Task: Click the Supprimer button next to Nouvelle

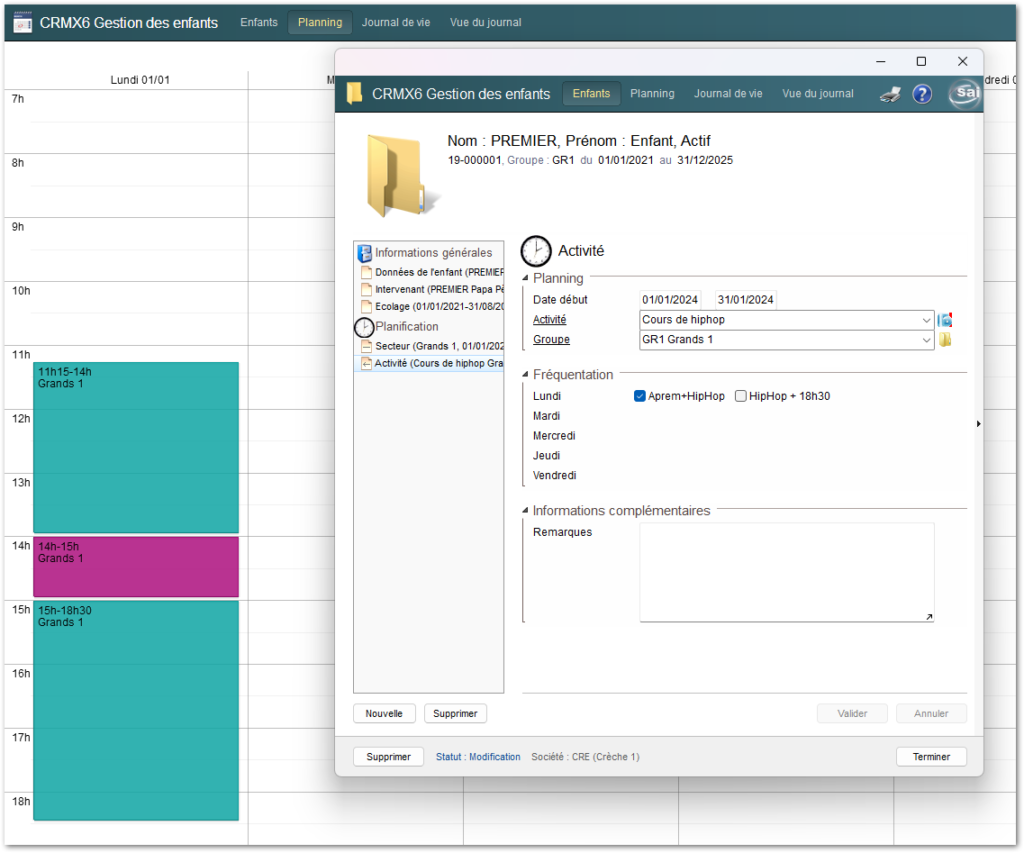Action: pos(455,713)
